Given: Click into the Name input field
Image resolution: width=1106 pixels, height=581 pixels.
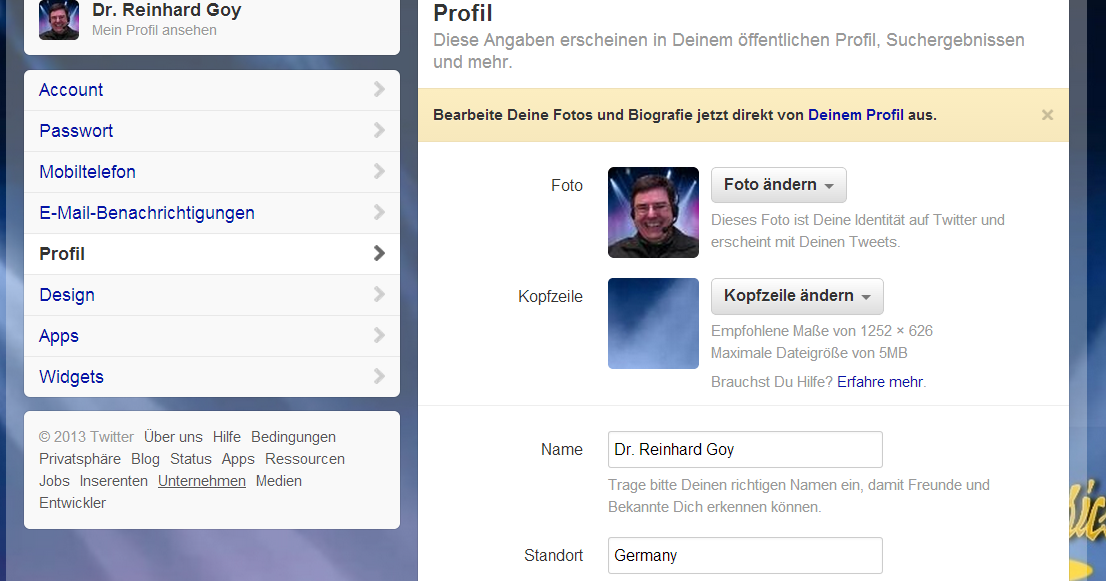Looking at the screenshot, I should (x=745, y=449).
